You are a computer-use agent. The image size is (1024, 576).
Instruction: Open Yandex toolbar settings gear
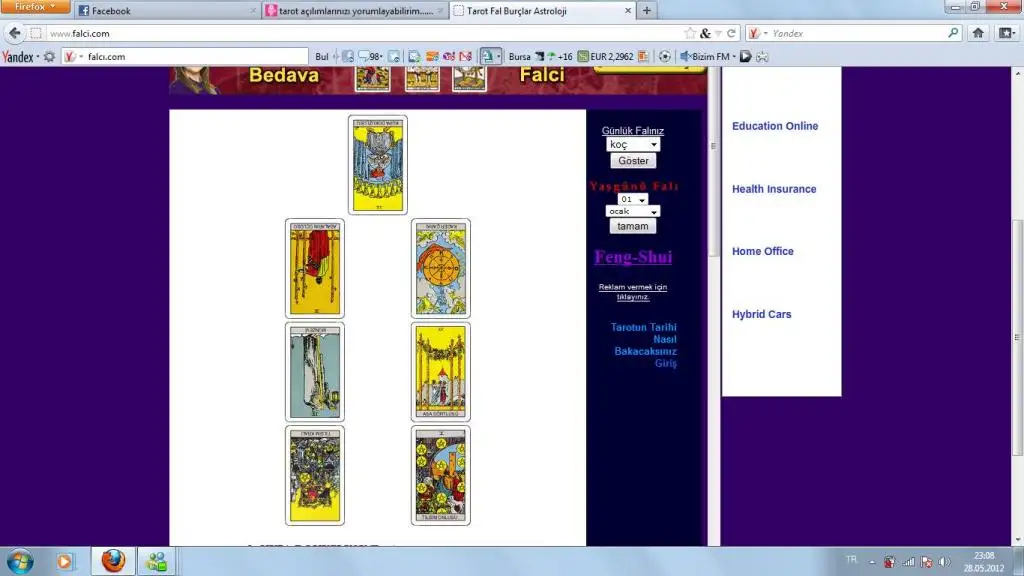49,57
